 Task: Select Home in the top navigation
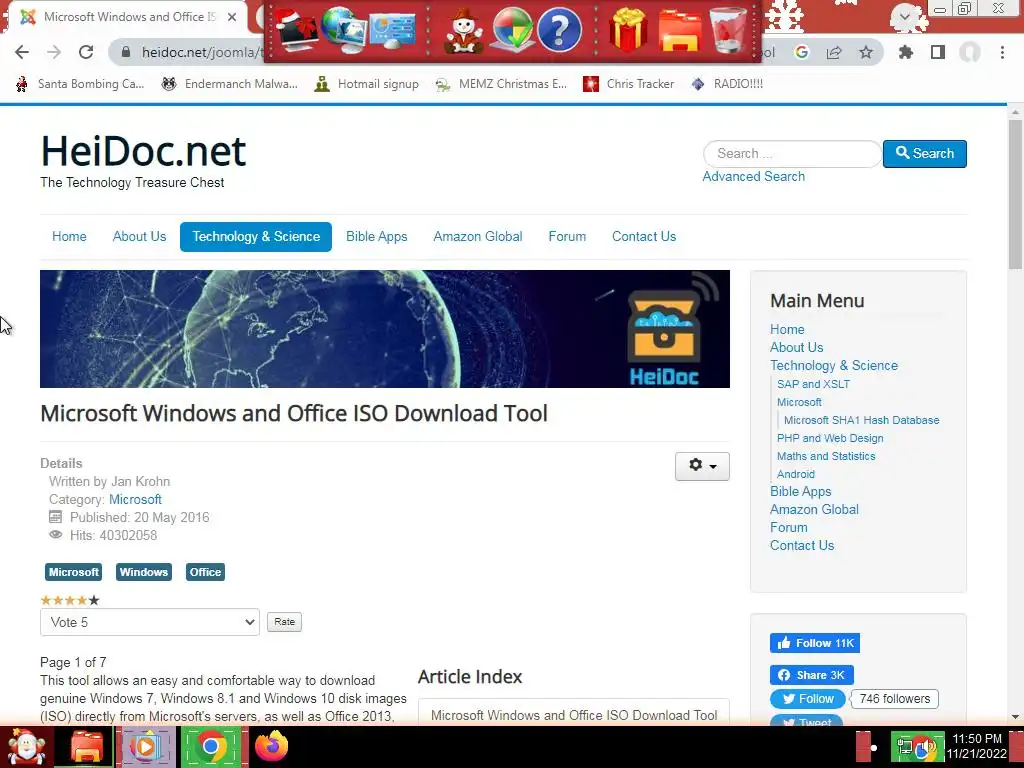click(69, 236)
